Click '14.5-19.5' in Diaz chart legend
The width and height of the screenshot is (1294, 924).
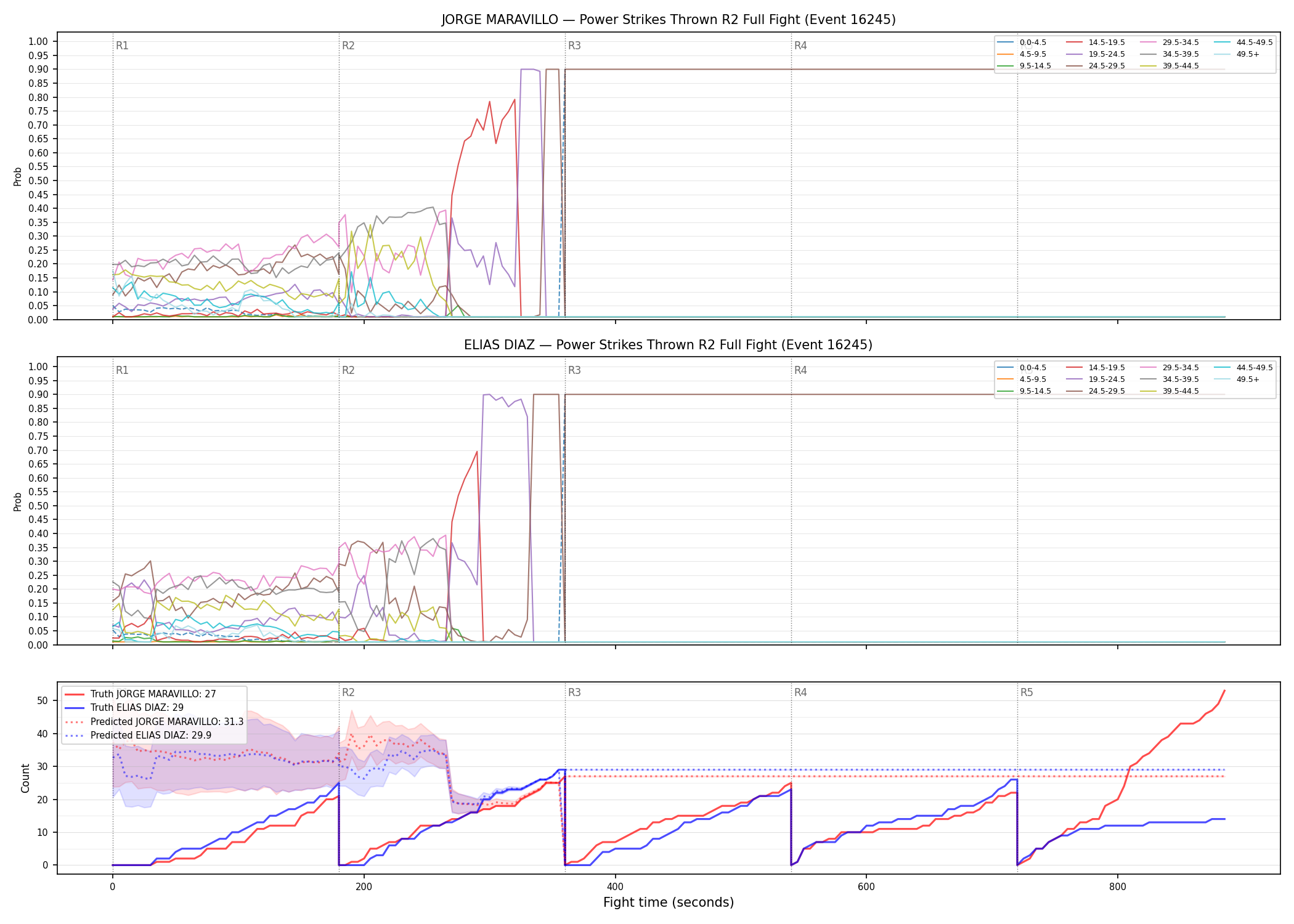[1107, 368]
